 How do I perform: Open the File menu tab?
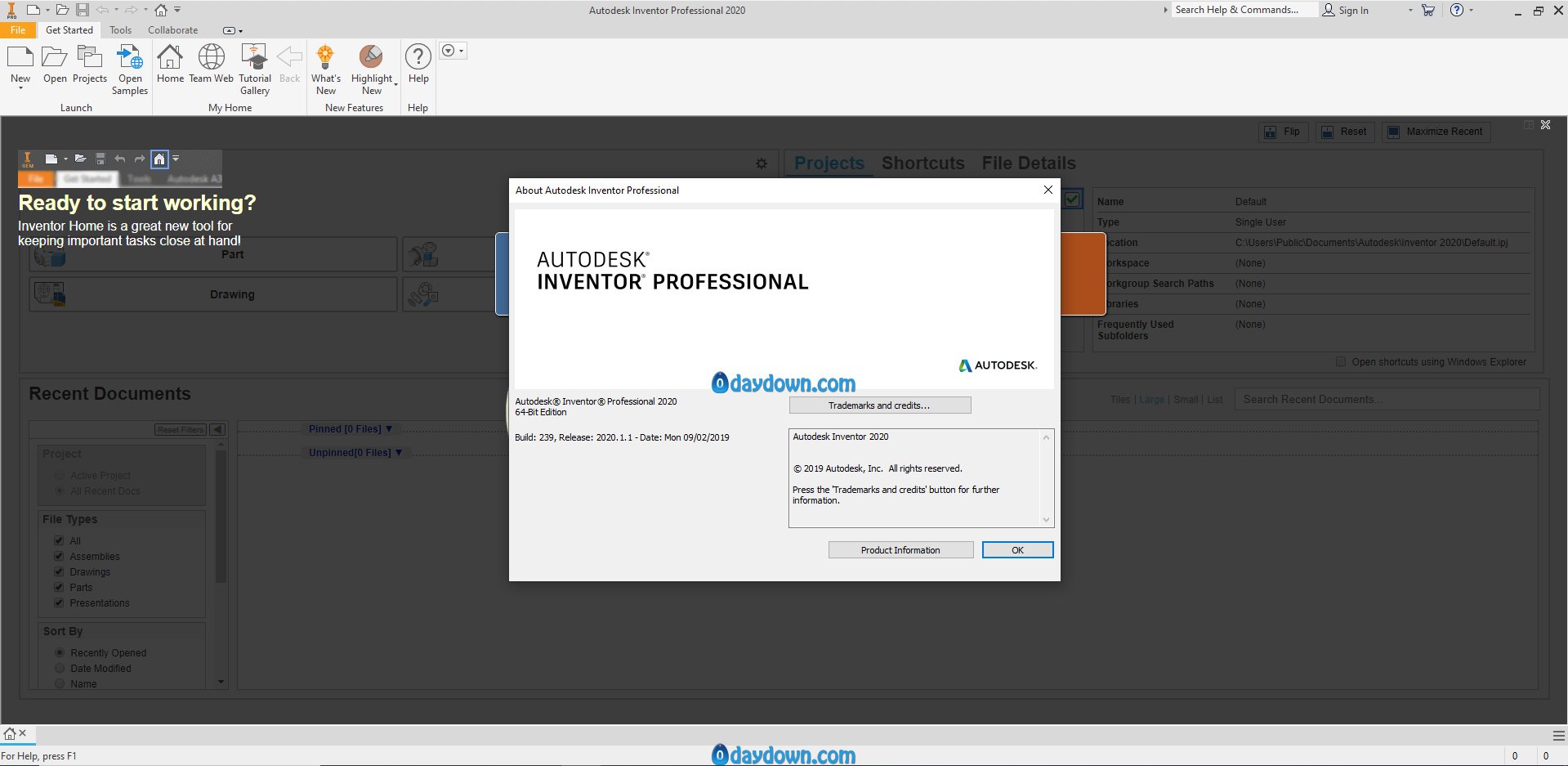(18, 30)
